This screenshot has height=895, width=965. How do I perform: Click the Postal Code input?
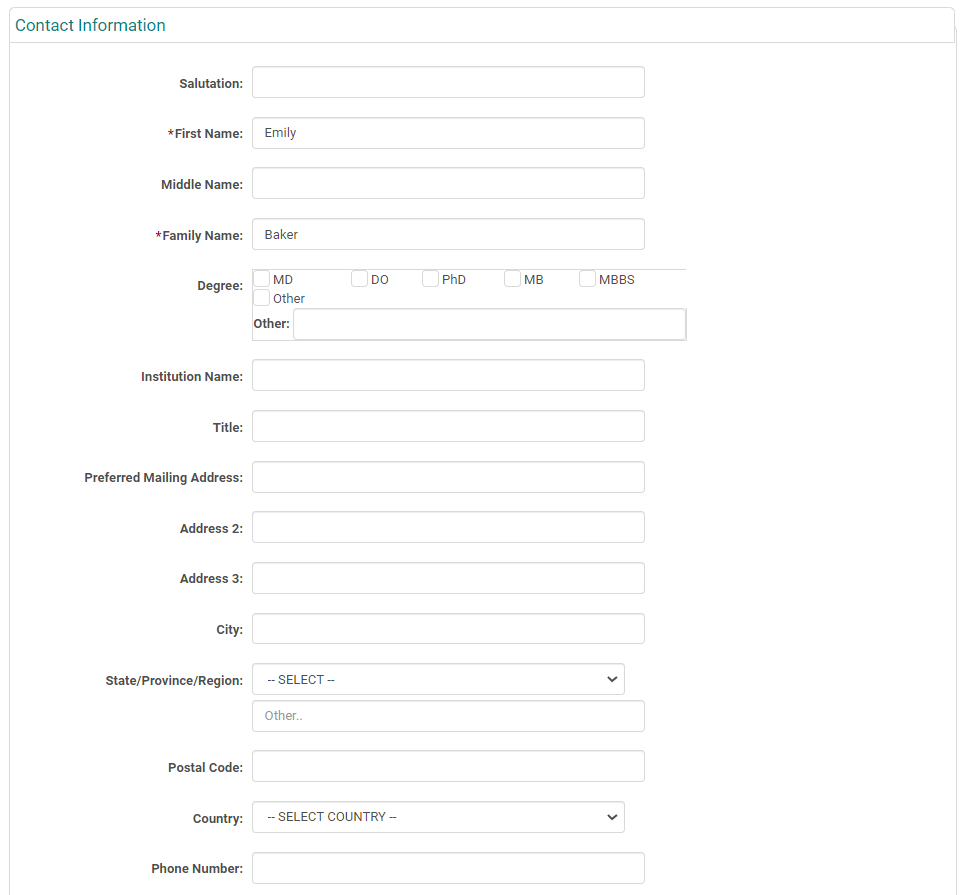[448, 767]
